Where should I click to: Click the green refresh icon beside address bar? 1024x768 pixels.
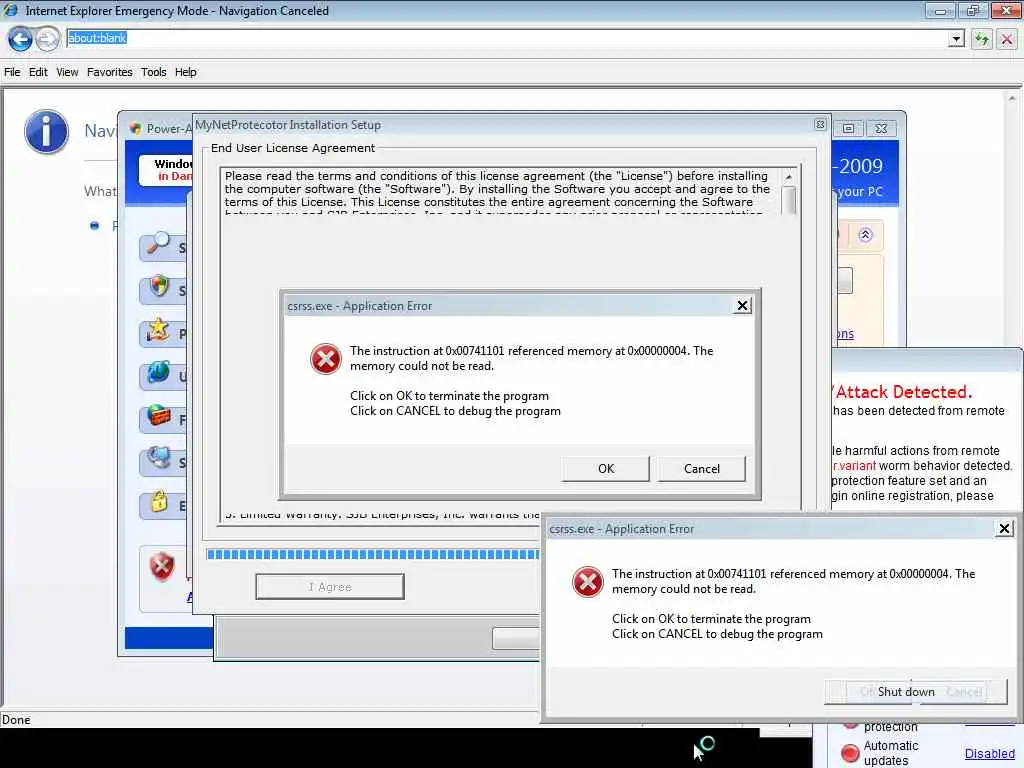tap(982, 39)
